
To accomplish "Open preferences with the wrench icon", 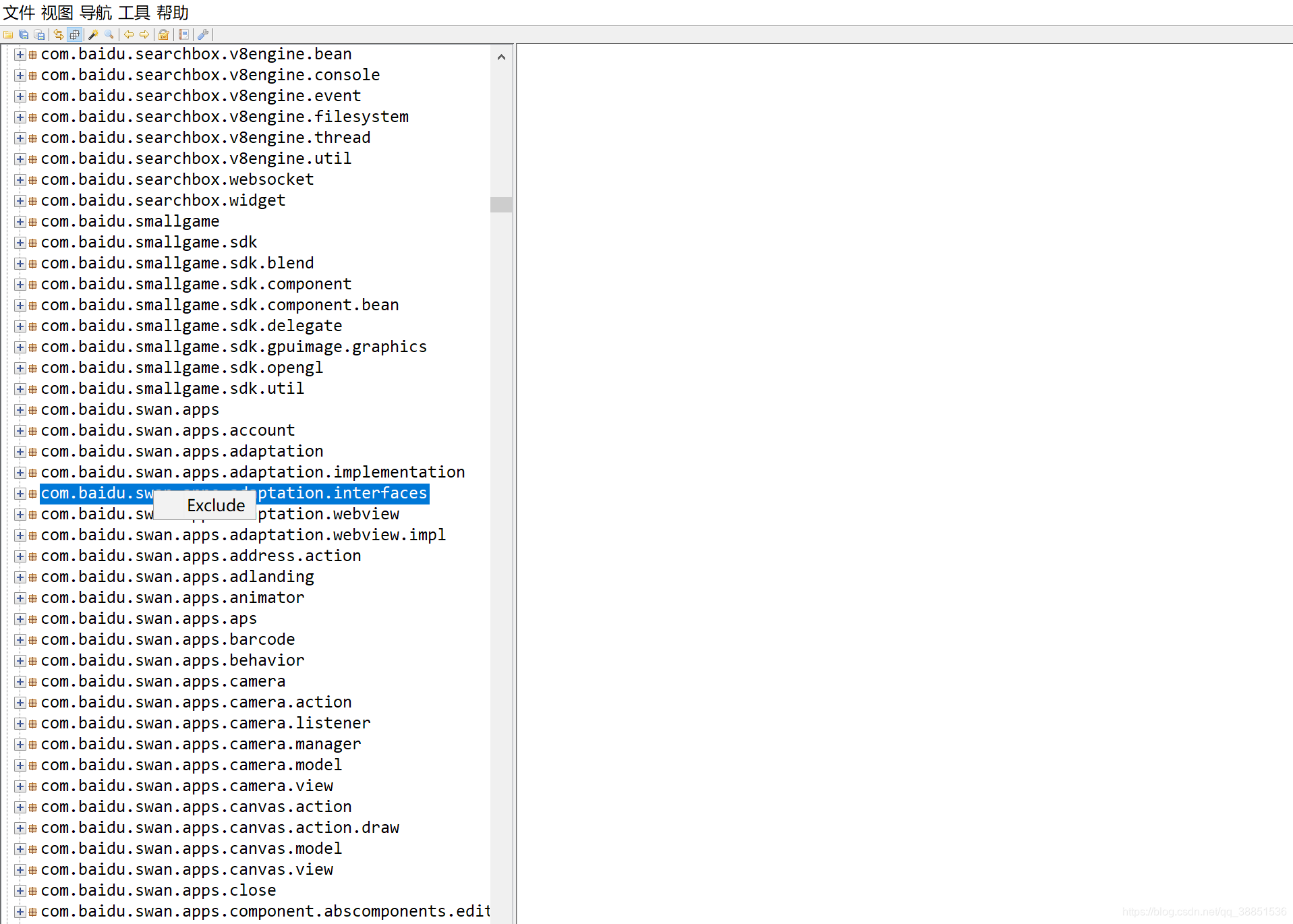I will click(x=202, y=34).
